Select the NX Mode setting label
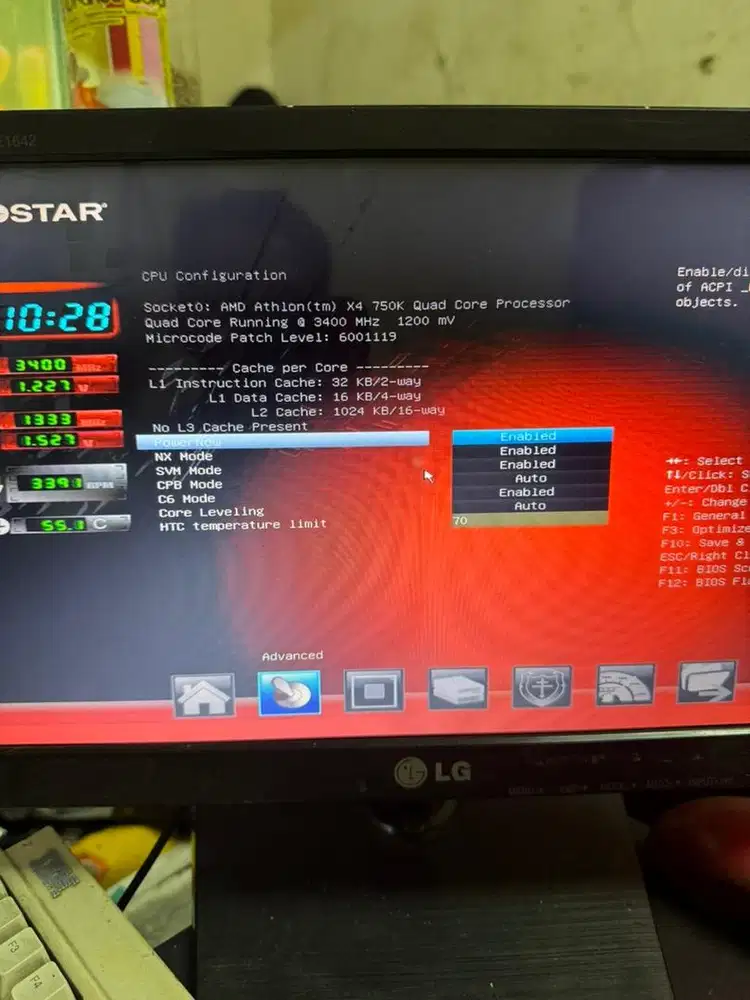Viewport: 750px width, 1000px height. tap(184, 457)
